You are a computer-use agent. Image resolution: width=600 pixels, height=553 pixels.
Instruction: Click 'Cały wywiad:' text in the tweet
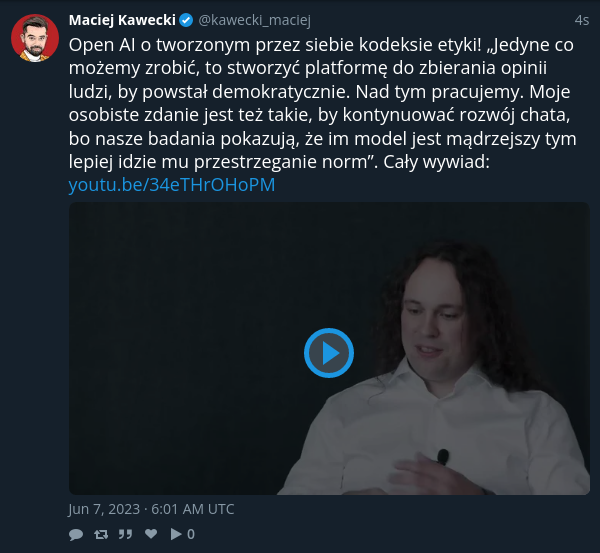[436, 161]
